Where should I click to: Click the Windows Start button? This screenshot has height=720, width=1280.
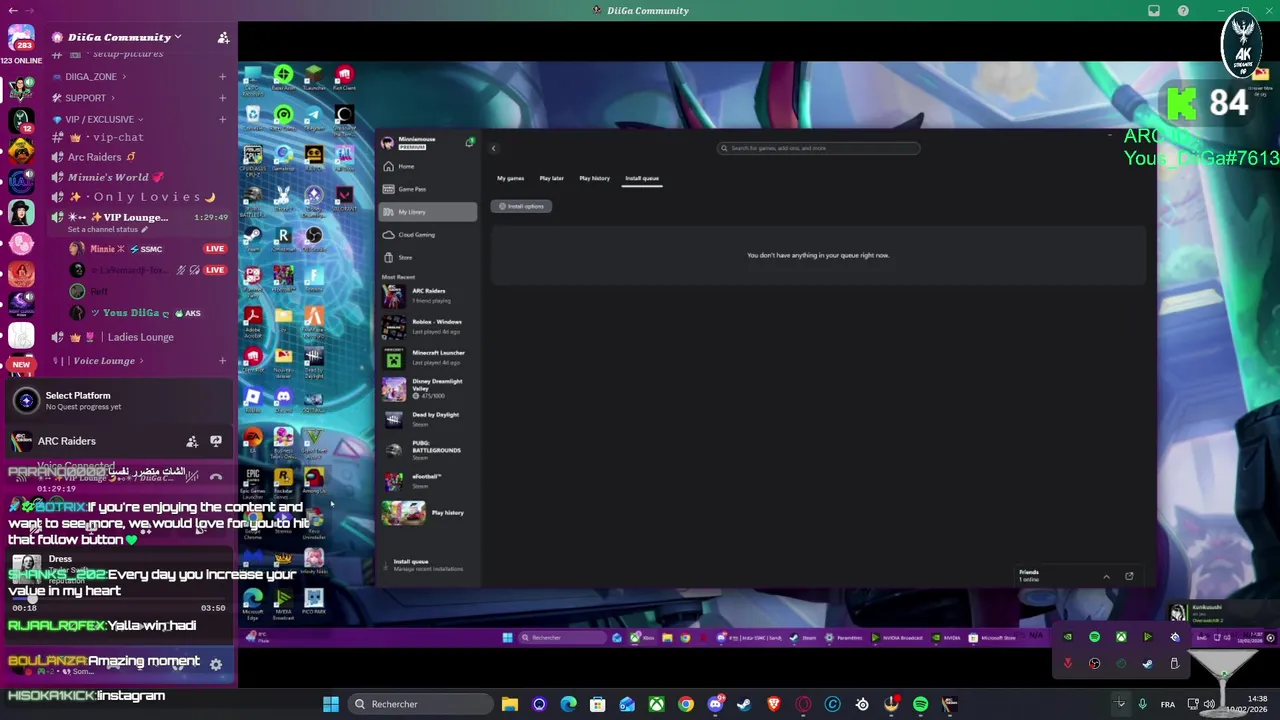pyautogui.click(x=331, y=704)
